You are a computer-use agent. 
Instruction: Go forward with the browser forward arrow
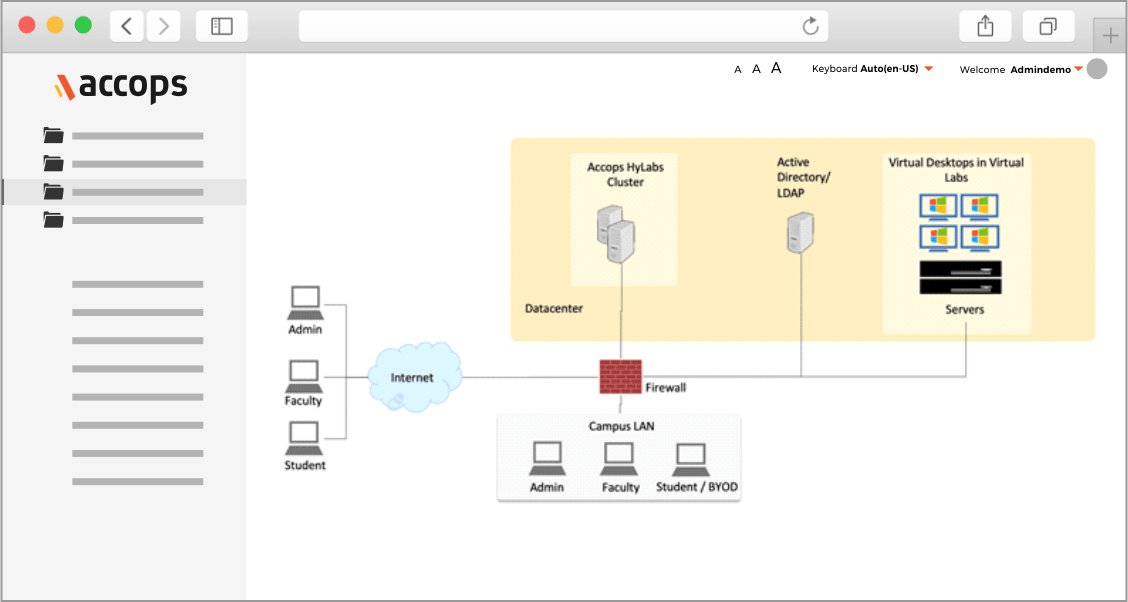(x=163, y=27)
